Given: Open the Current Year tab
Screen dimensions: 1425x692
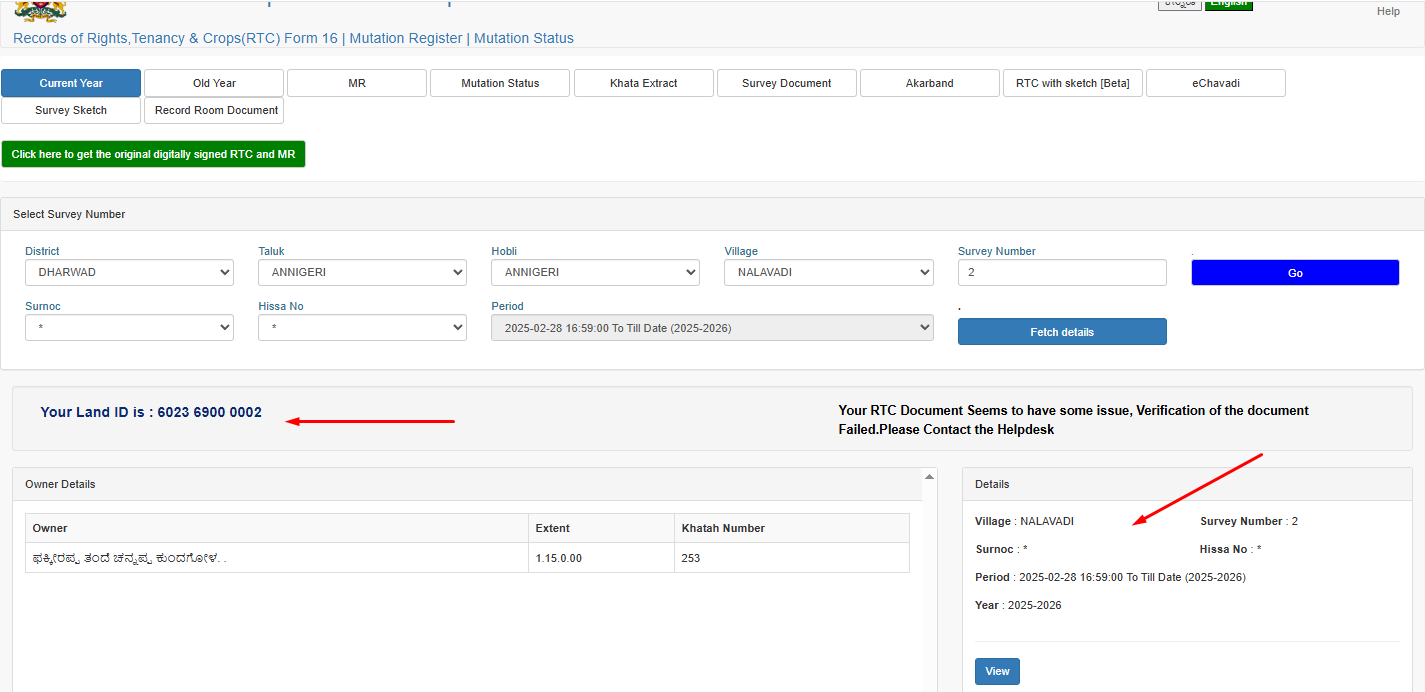Looking at the screenshot, I should 71,83.
